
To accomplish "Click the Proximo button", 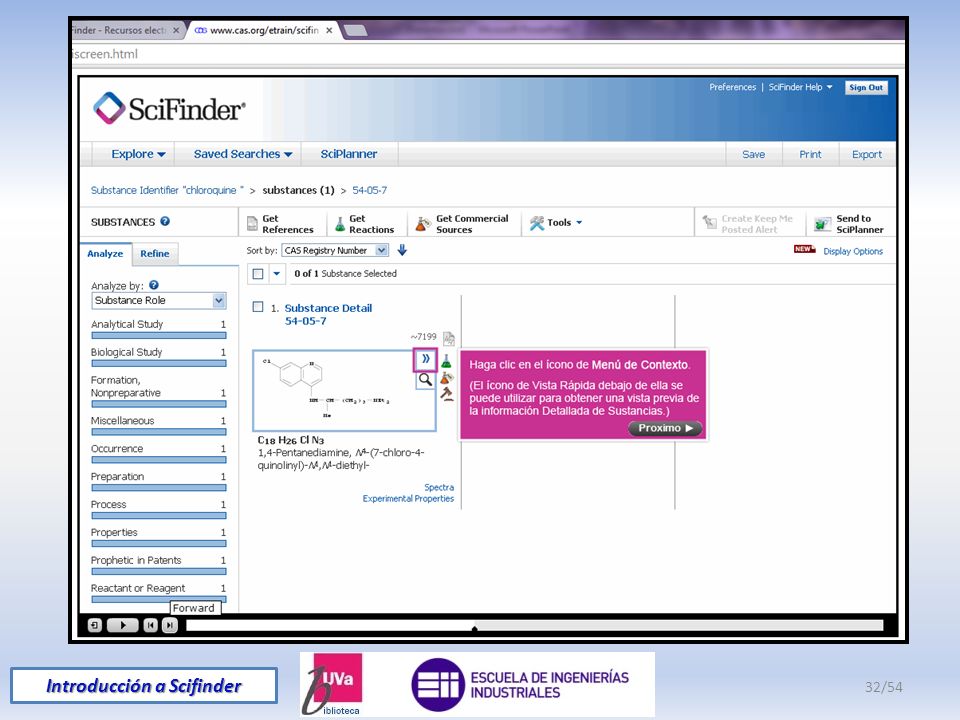I will point(665,428).
